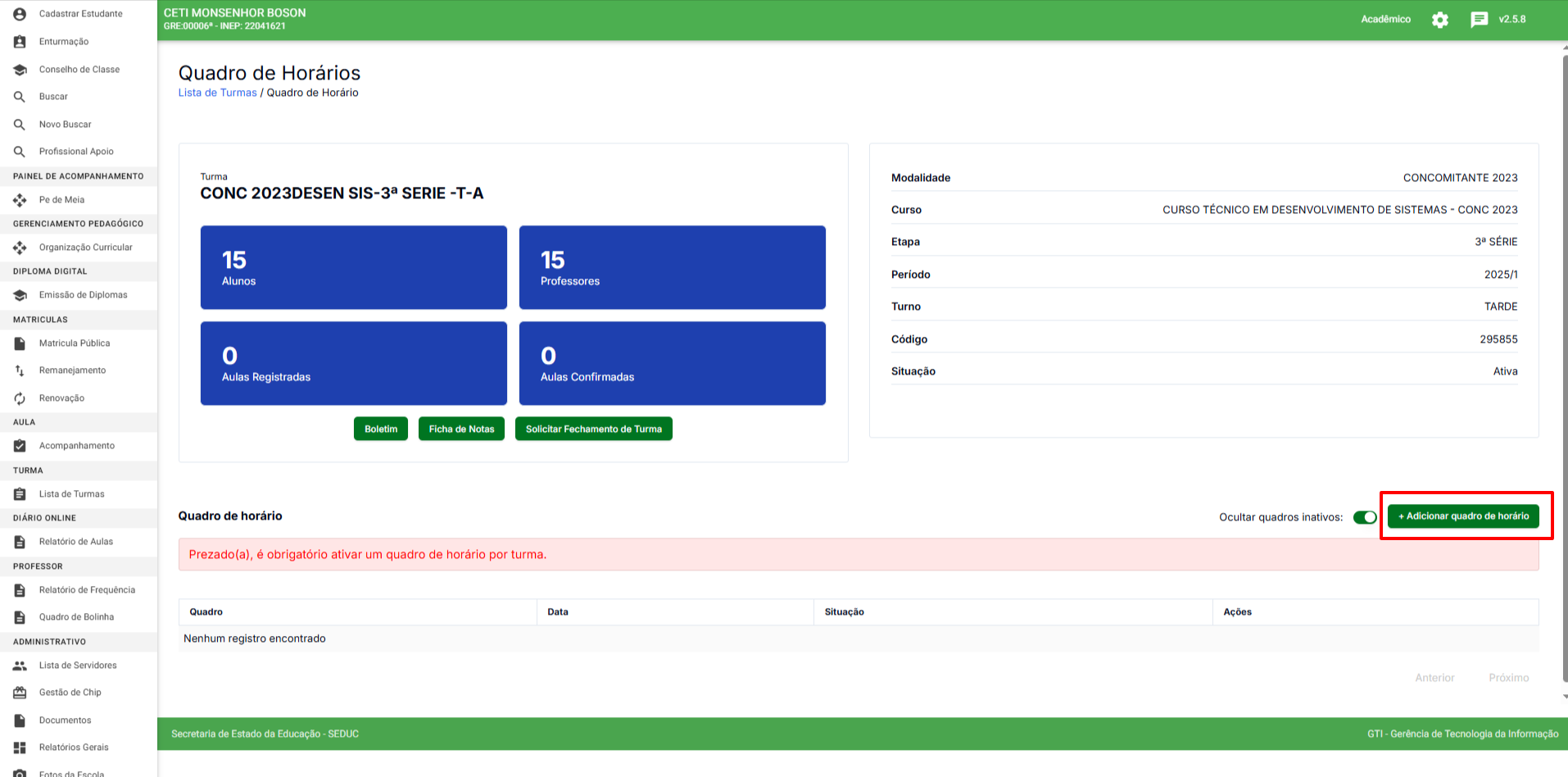Click the Conselho de Classe graduation cap icon

coord(20,70)
